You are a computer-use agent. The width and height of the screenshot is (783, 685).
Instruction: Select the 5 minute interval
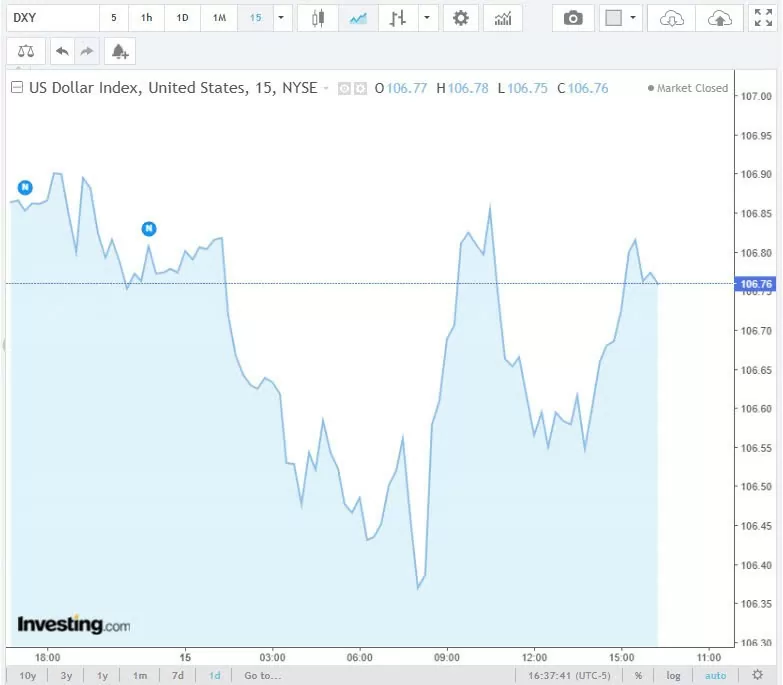pos(114,18)
